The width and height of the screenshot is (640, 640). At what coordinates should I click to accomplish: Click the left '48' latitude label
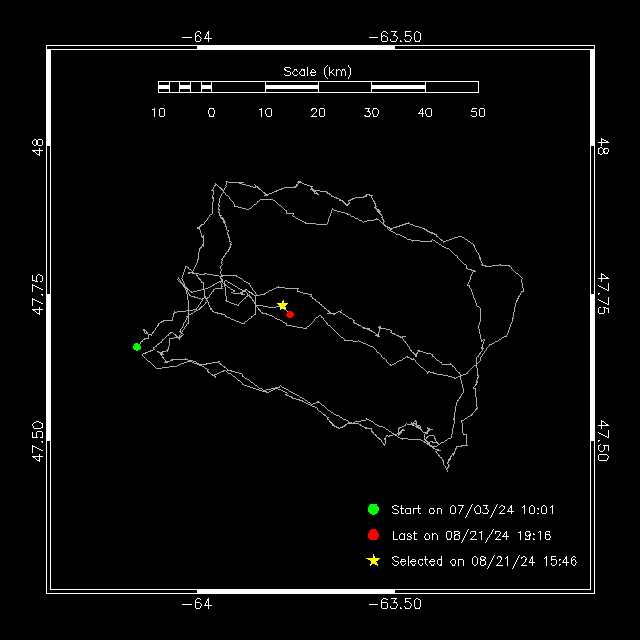[x=38, y=147]
